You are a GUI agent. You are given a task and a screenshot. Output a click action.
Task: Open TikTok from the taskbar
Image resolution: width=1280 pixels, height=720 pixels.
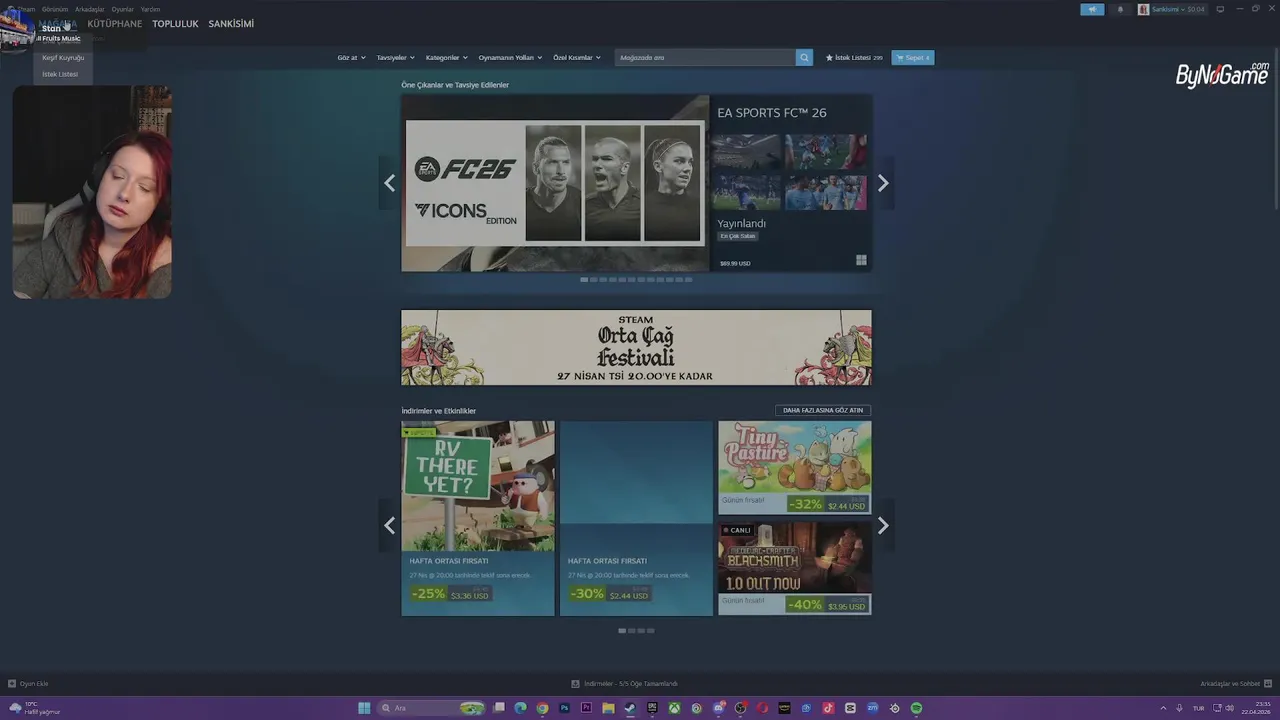point(828,708)
